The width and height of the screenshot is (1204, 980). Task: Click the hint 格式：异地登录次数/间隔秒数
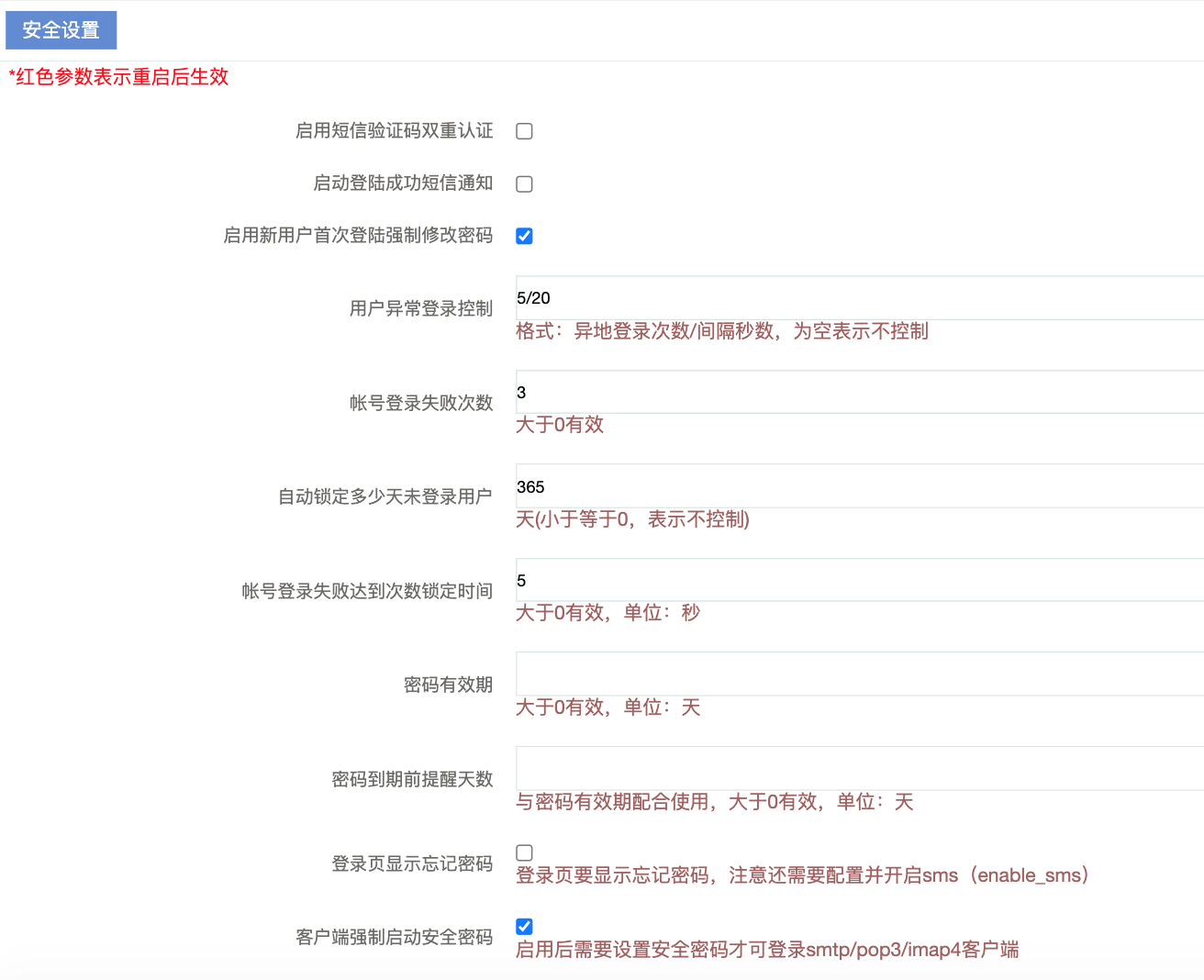click(x=721, y=331)
